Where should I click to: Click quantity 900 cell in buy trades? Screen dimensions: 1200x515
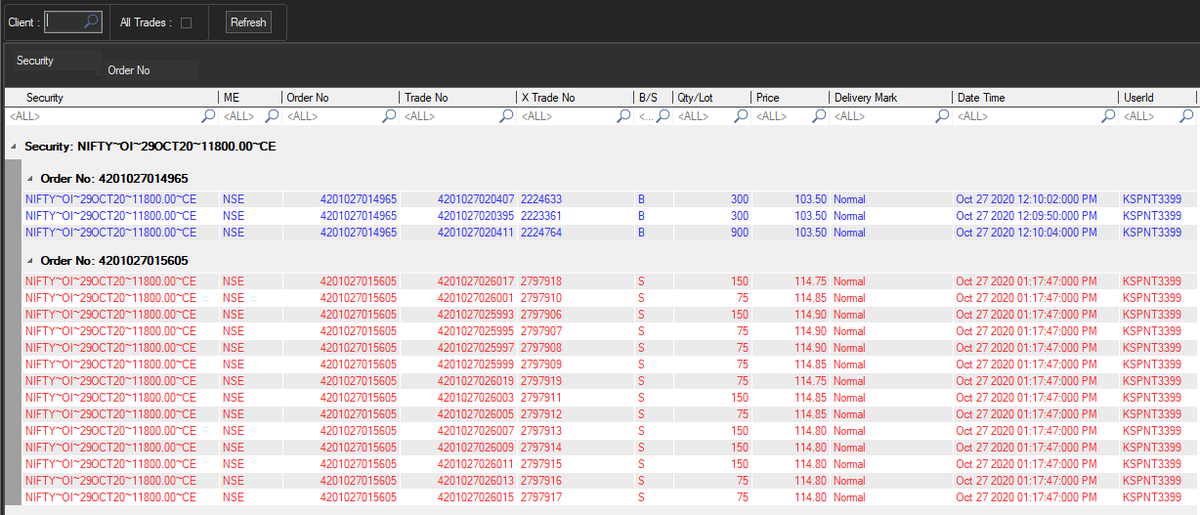pyautogui.click(x=712, y=232)
